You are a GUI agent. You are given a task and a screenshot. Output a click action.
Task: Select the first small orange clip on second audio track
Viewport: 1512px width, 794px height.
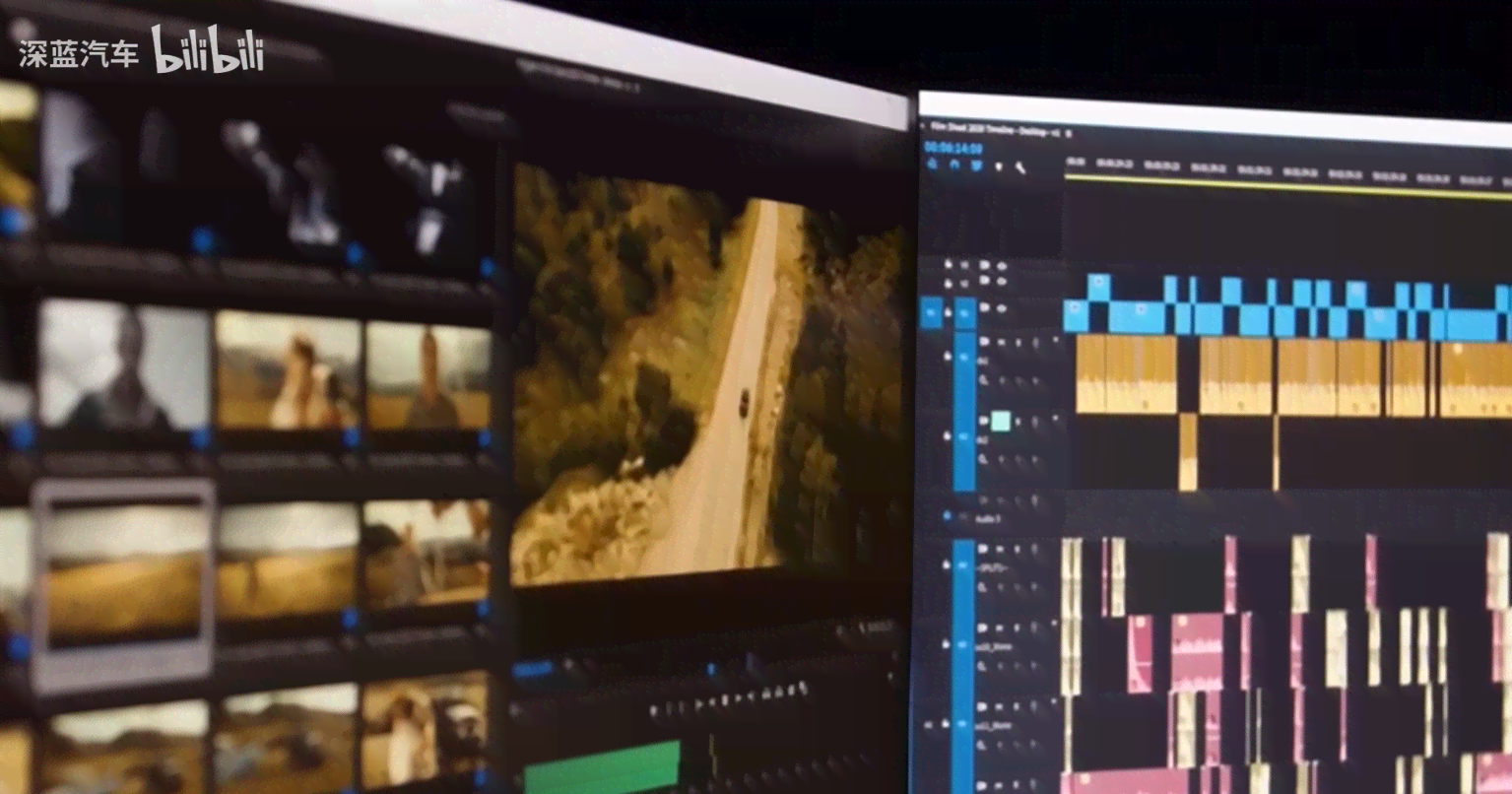[x=1188, y=451]
